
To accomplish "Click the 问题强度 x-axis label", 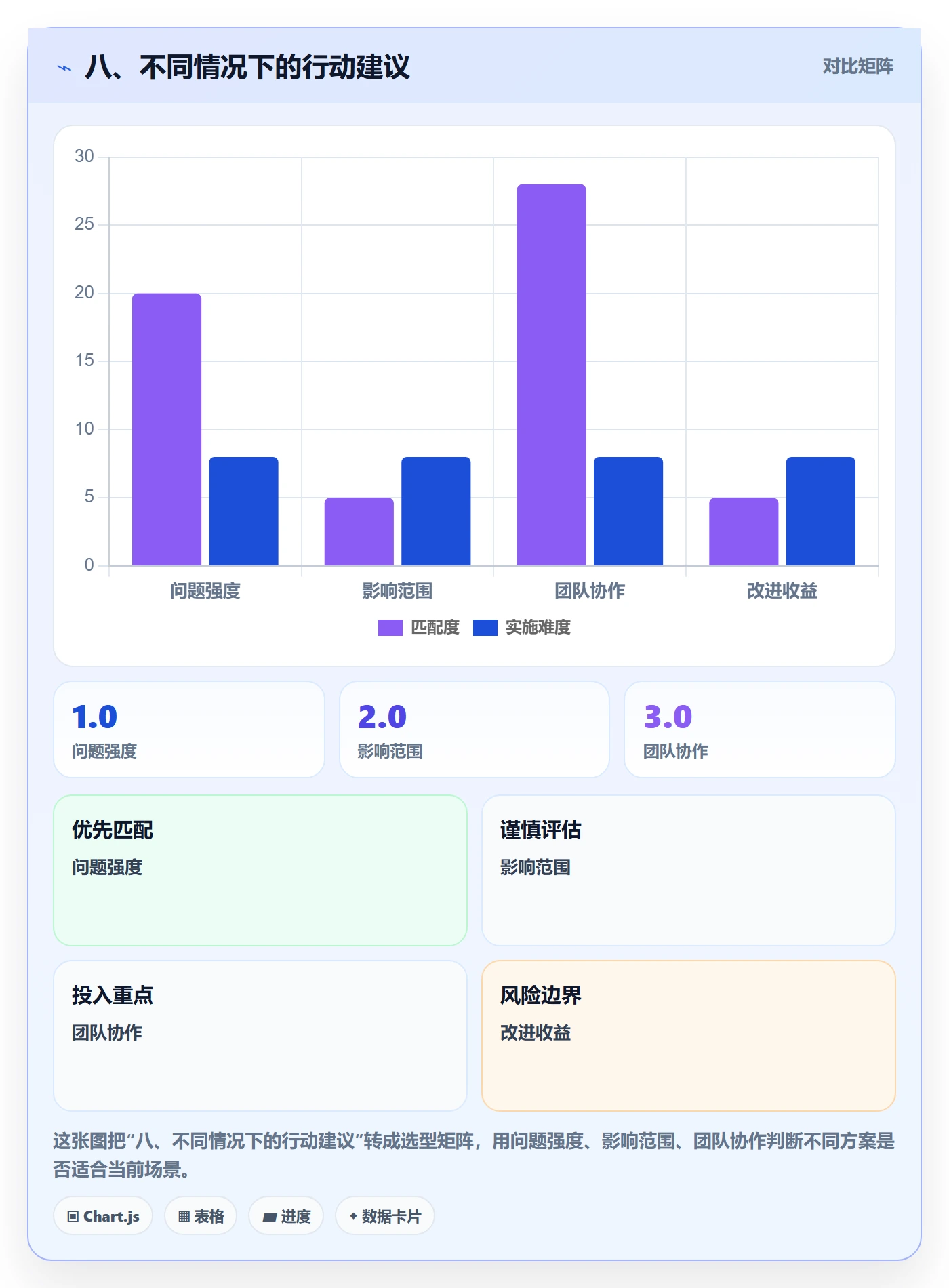I will [x=205, y=591].
